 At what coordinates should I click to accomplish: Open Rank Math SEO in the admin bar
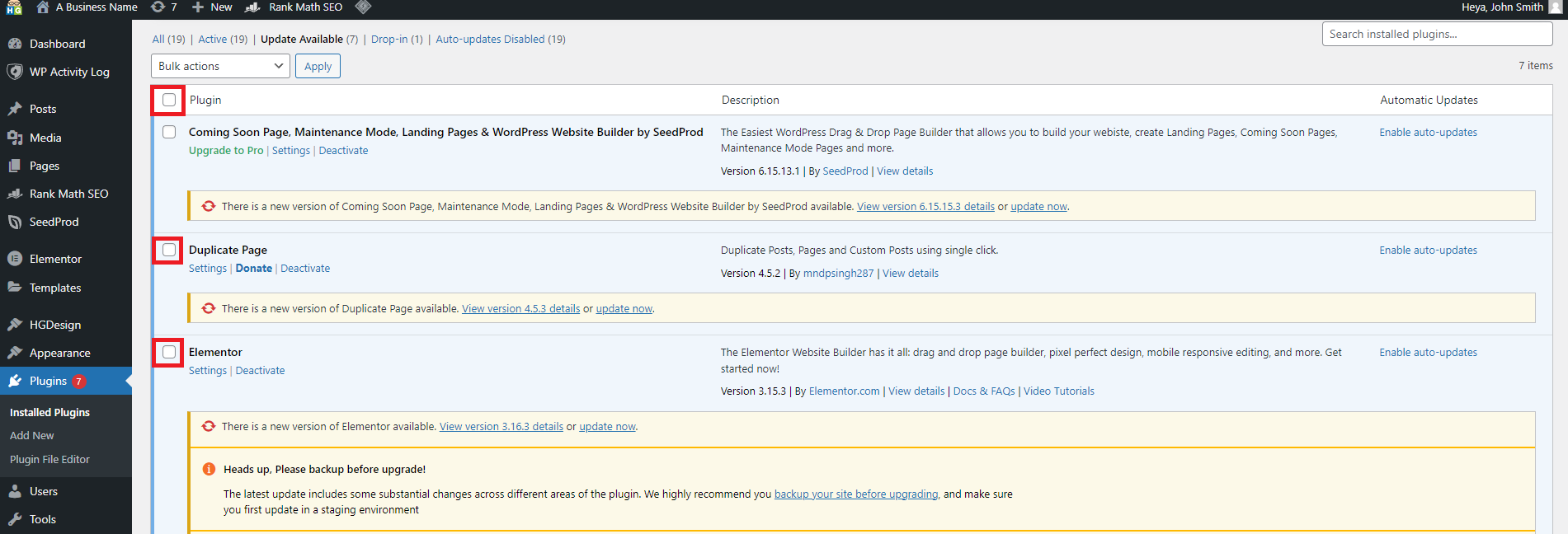click(294, 7)
